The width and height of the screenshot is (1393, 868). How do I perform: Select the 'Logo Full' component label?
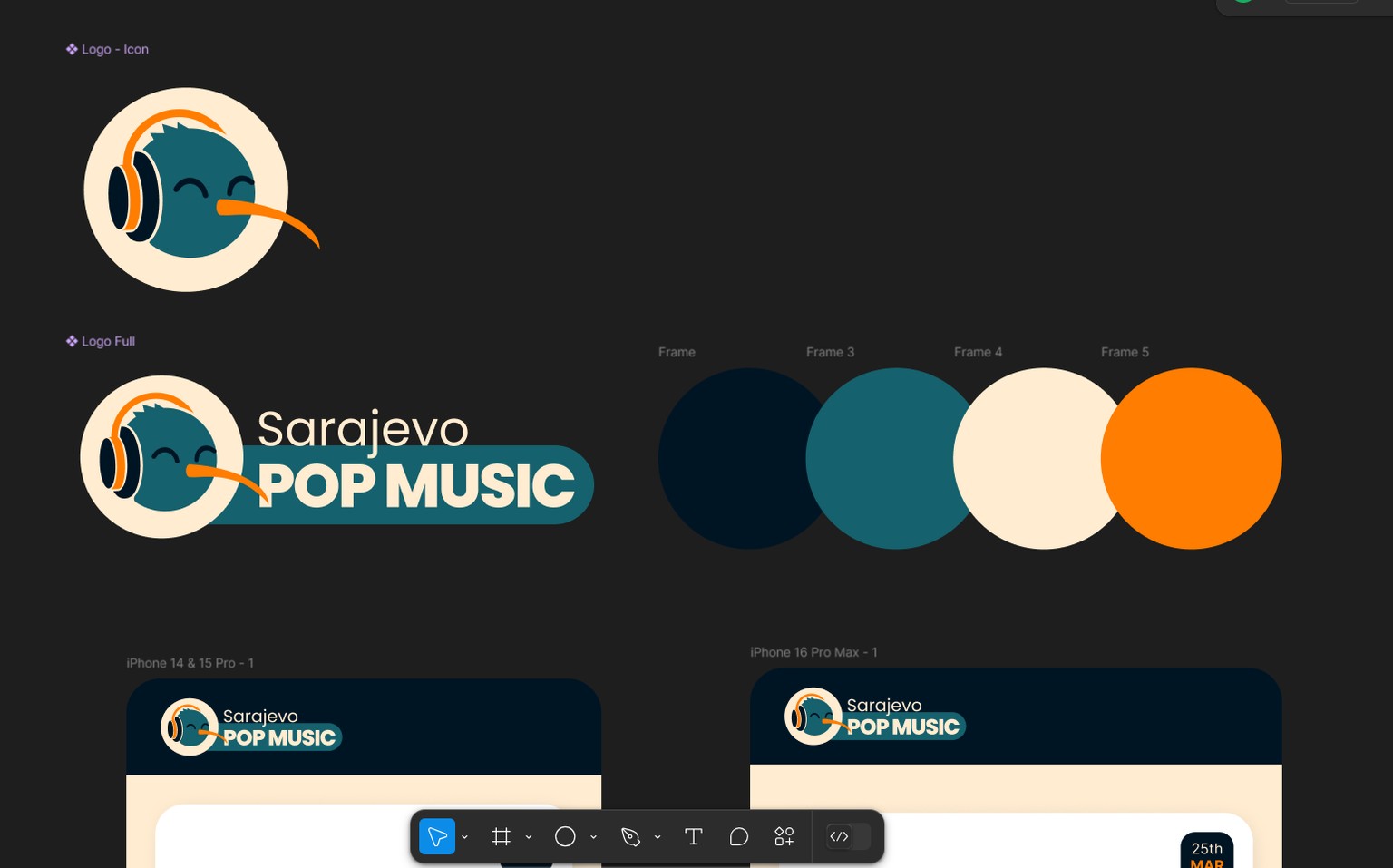[x=101, y=341]
